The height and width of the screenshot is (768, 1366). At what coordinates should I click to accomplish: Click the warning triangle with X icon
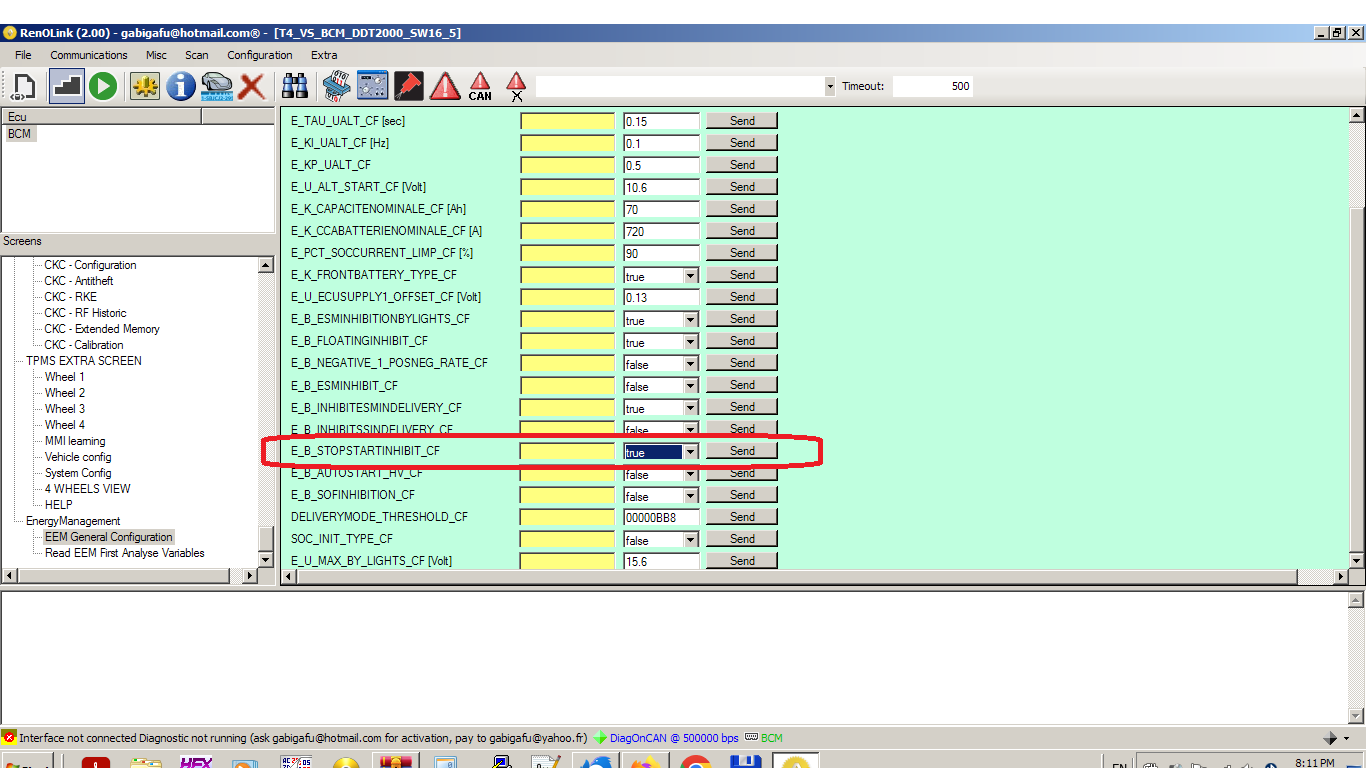pos(516,86)
